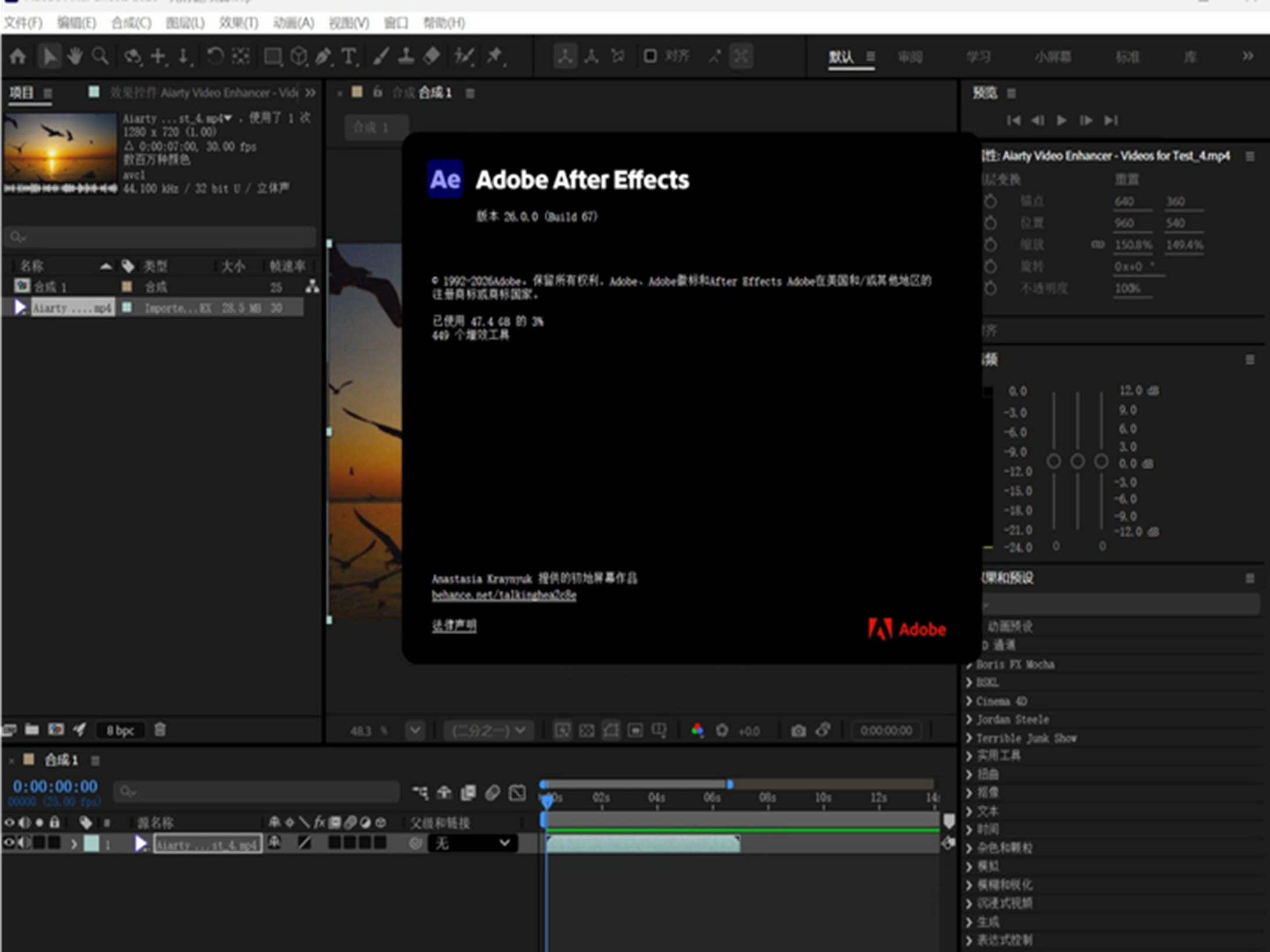Select the Selection arrow tool
The image size is (1270, 952).
[50, 56]
